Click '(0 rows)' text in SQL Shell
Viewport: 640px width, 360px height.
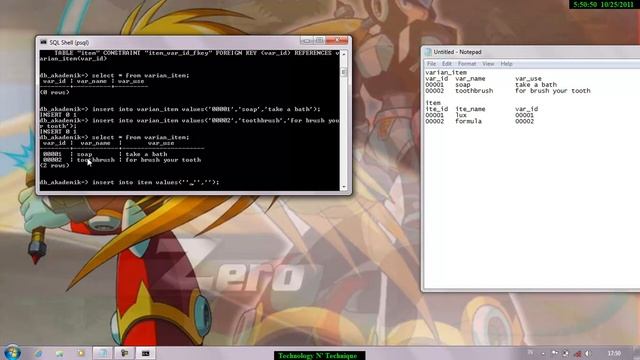tap(54, 93)
